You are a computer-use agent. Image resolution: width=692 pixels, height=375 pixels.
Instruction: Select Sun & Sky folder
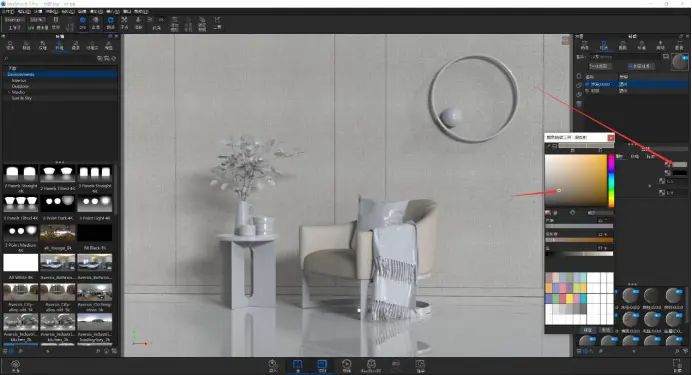[22, 98]
